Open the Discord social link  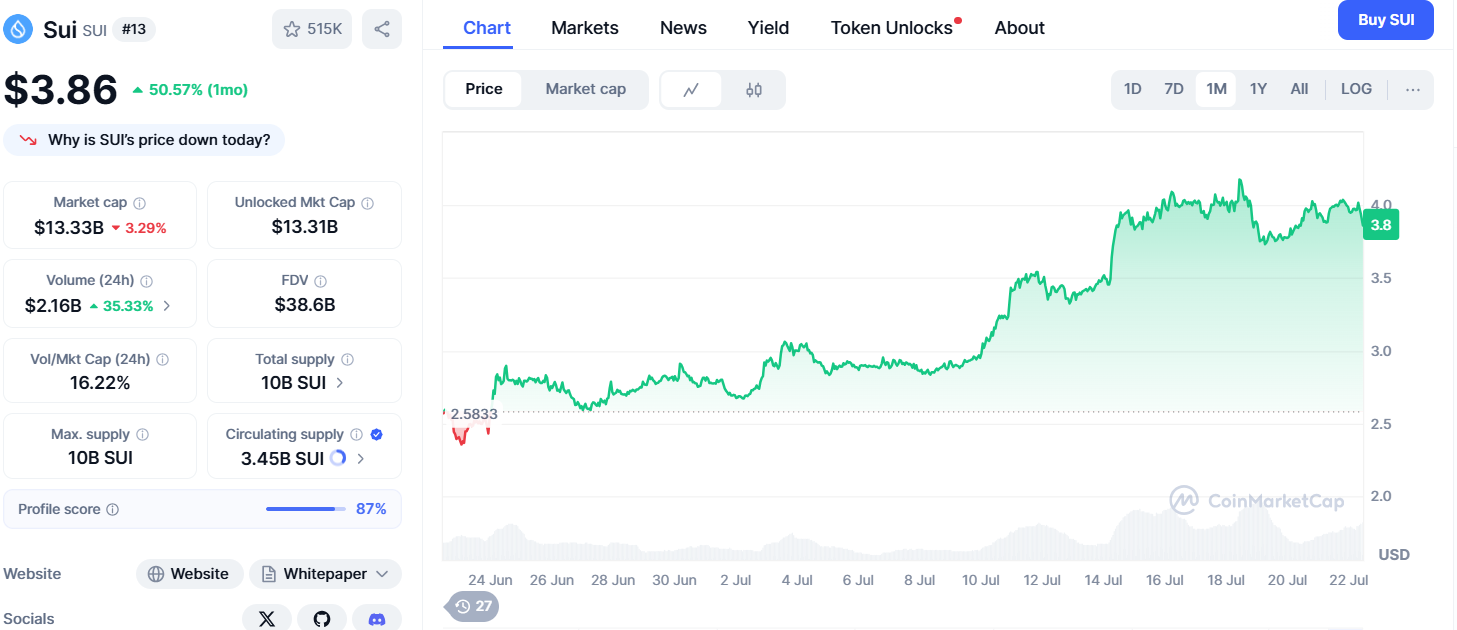pos(377,619)
